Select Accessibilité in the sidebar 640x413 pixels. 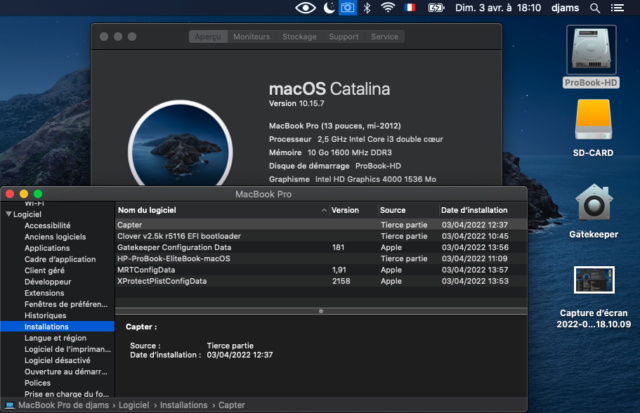(47, 225)
